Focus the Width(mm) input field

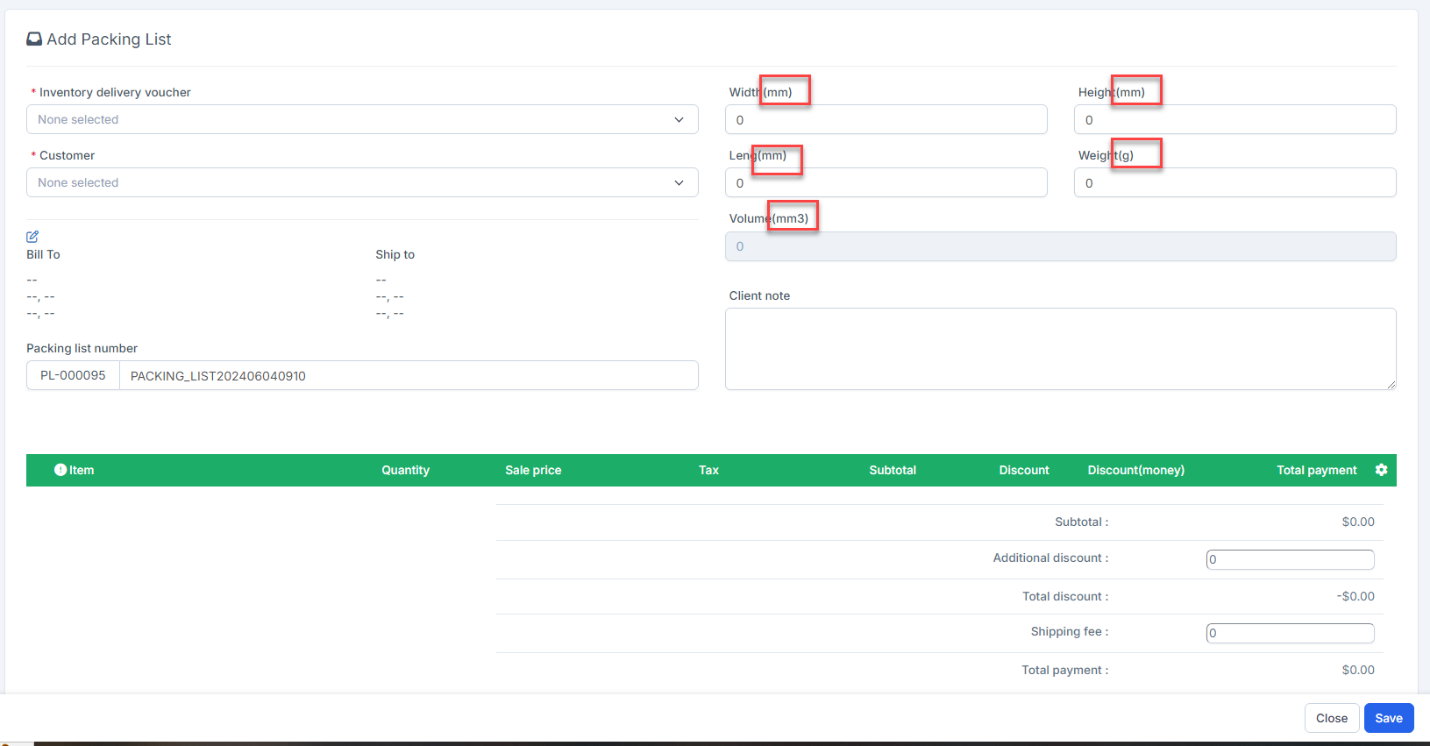(x=886, y=119)
